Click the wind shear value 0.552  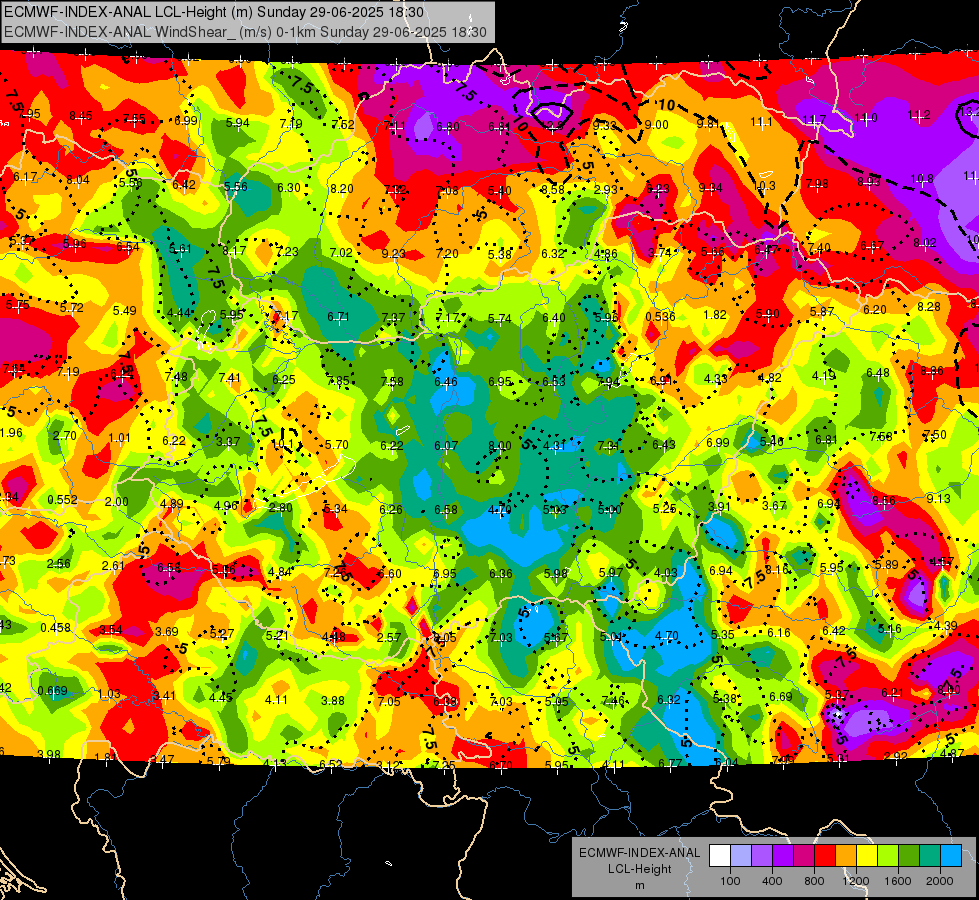click(x=62, y=500)
